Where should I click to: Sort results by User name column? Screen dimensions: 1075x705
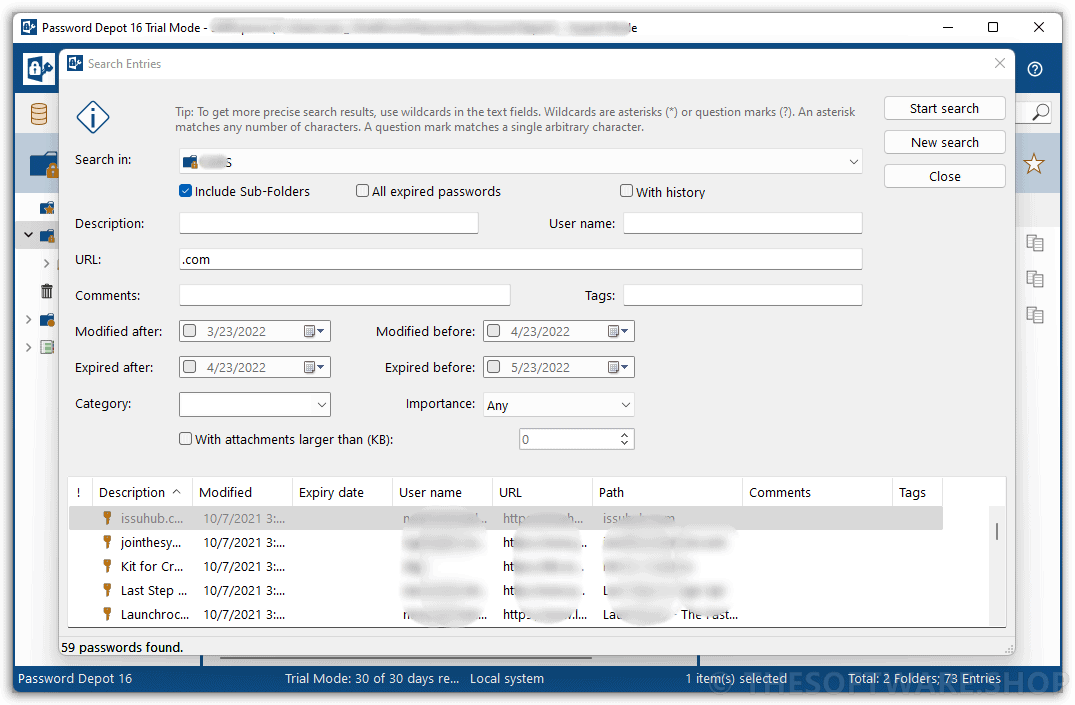click(x=442, y=492)
